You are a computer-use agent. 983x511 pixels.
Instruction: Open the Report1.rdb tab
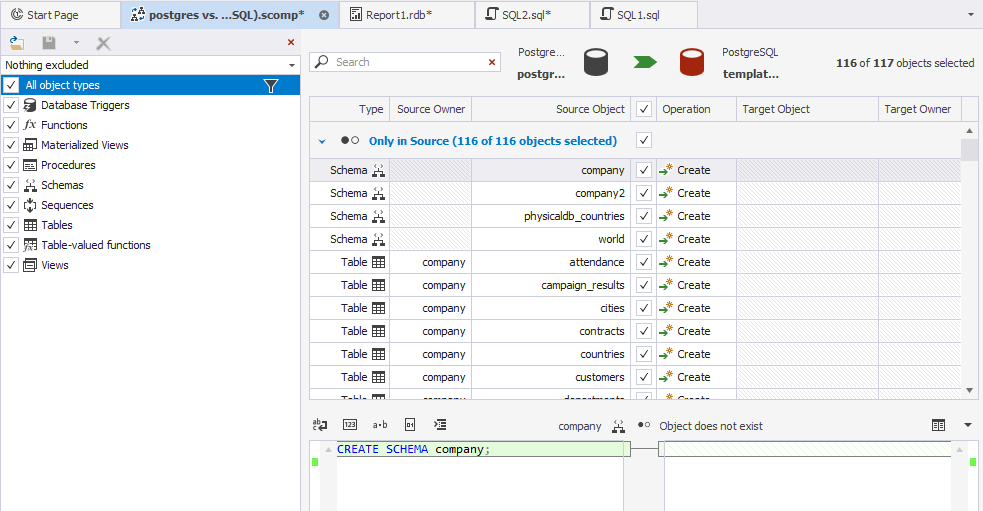tap(407, 14)
